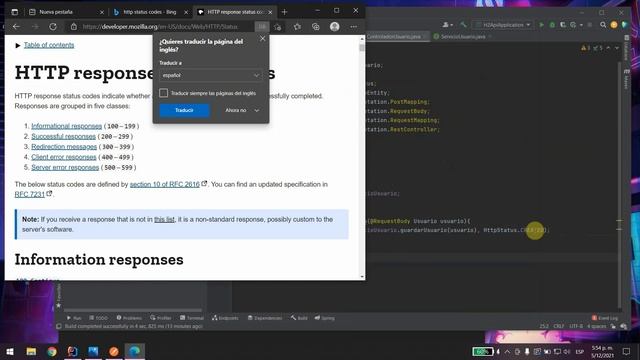This screenshot has width=640, height=360.
Task: Go to previous highlighted error arrow in editor
Action: click(608, 48)
